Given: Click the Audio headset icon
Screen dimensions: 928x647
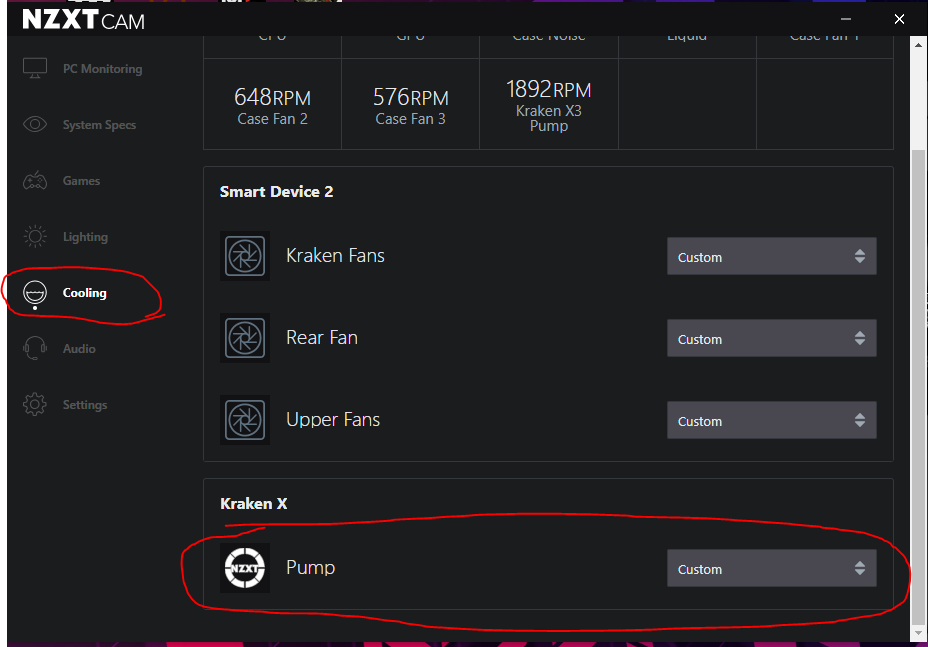Looking at the screenshot, I should [35, 349].
